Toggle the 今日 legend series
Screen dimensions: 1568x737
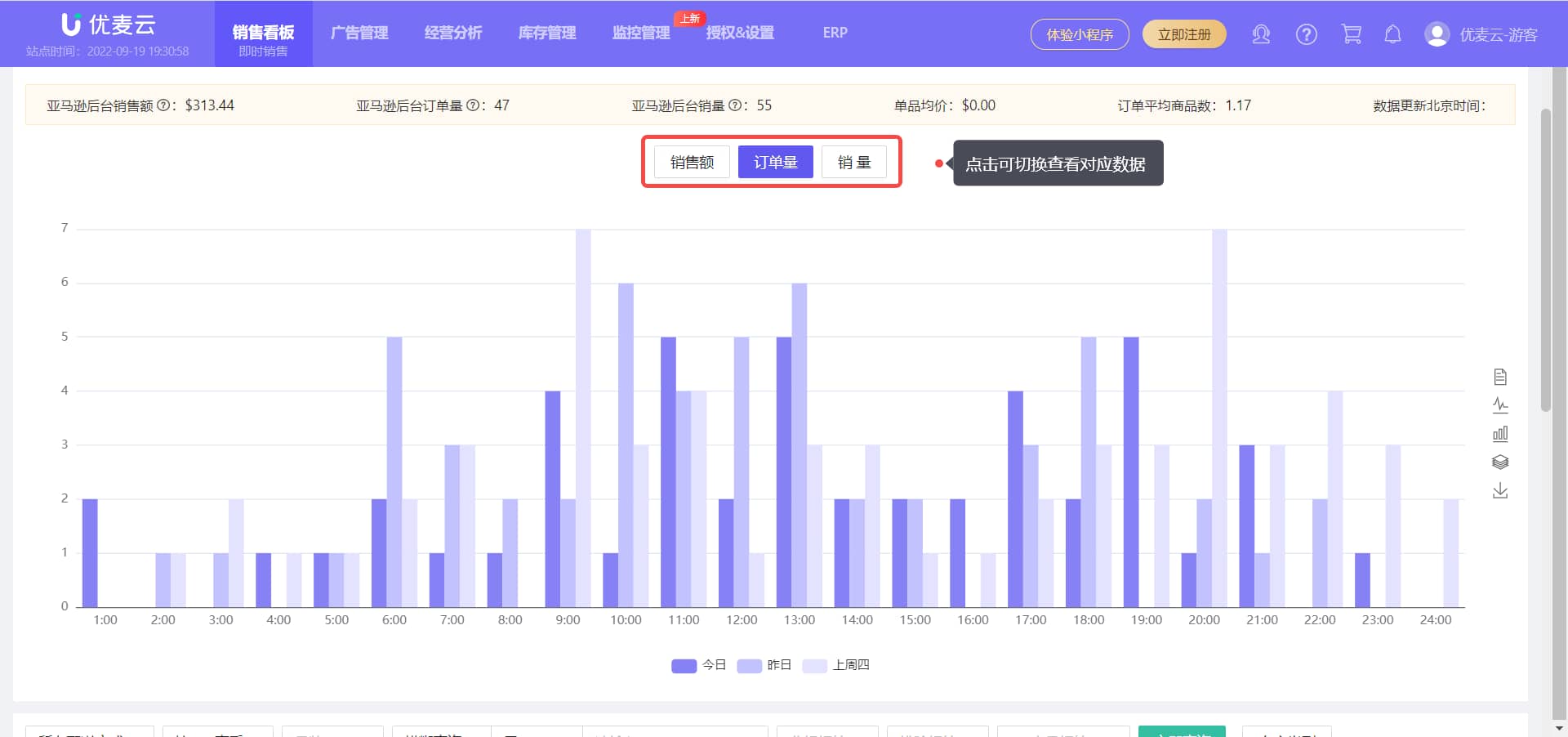[698, 665]
